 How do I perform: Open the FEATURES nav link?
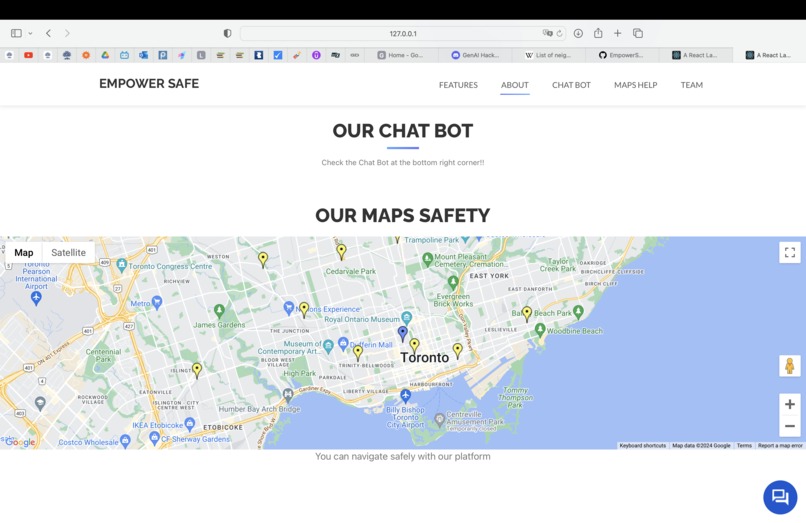point(458,85)
